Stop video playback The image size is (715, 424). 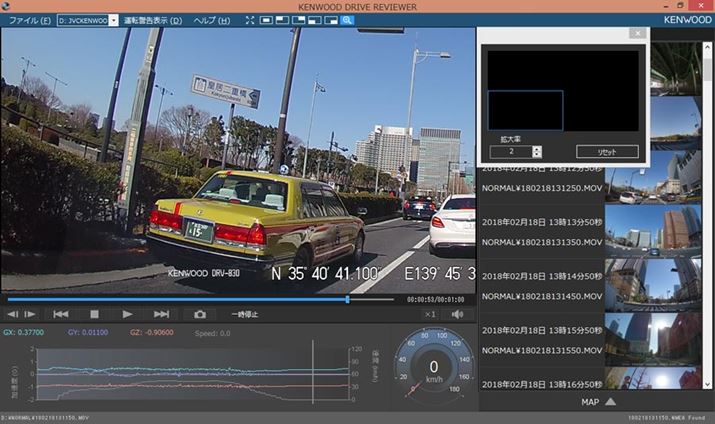[x=95, y=314]
